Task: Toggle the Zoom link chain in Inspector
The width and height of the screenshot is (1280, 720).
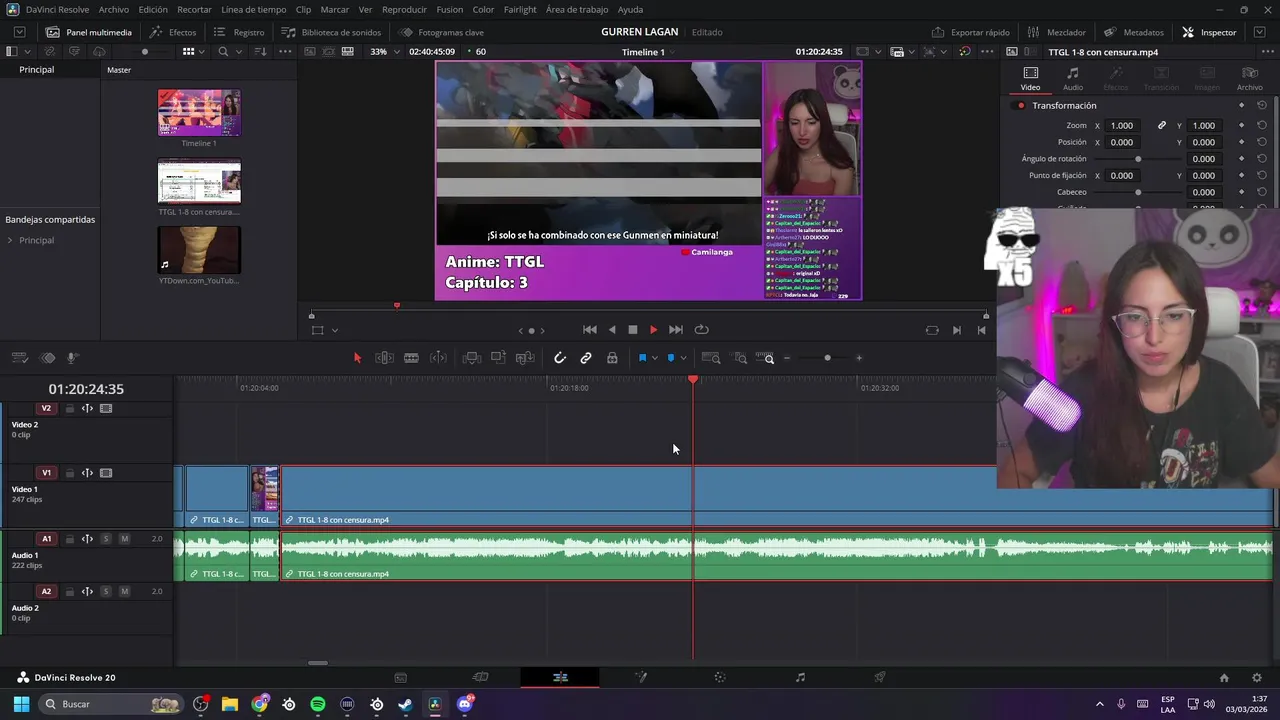Action: coord(1162,125)
